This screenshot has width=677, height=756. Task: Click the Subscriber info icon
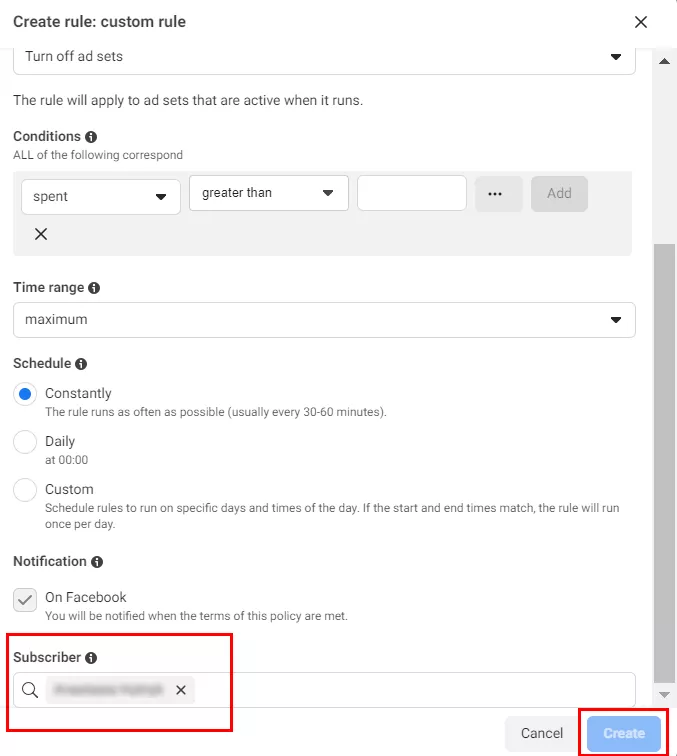91,658
